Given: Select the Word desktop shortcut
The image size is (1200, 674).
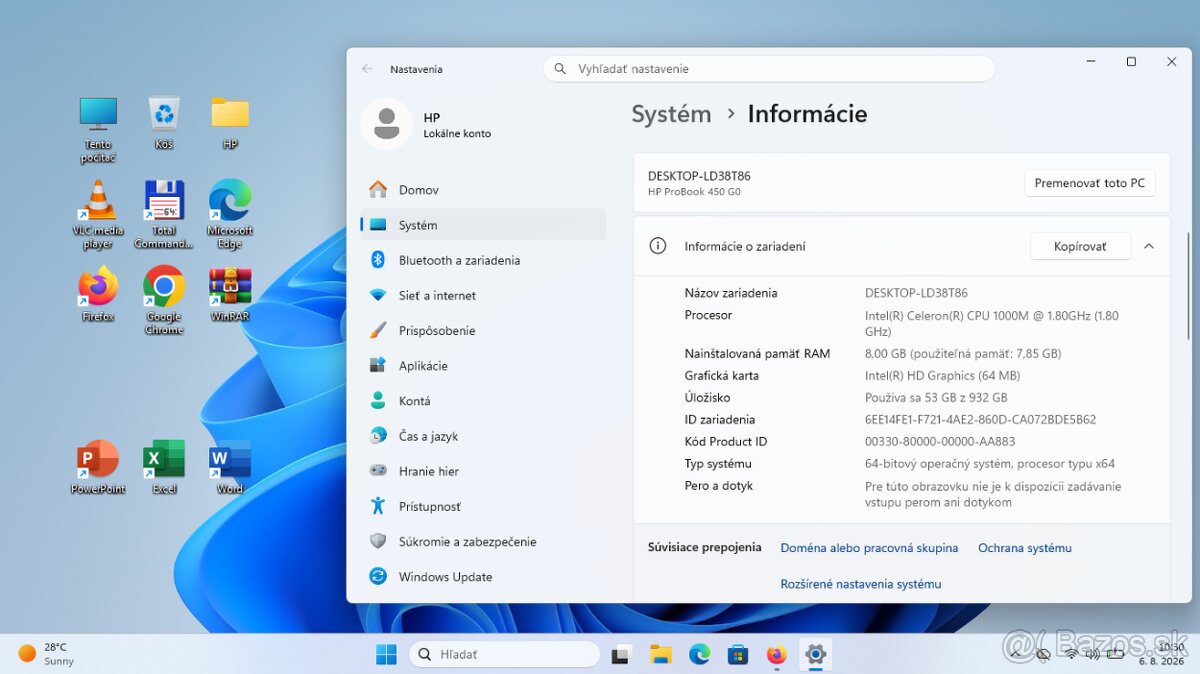Looking at the screenshot, I should coord(230,467).
